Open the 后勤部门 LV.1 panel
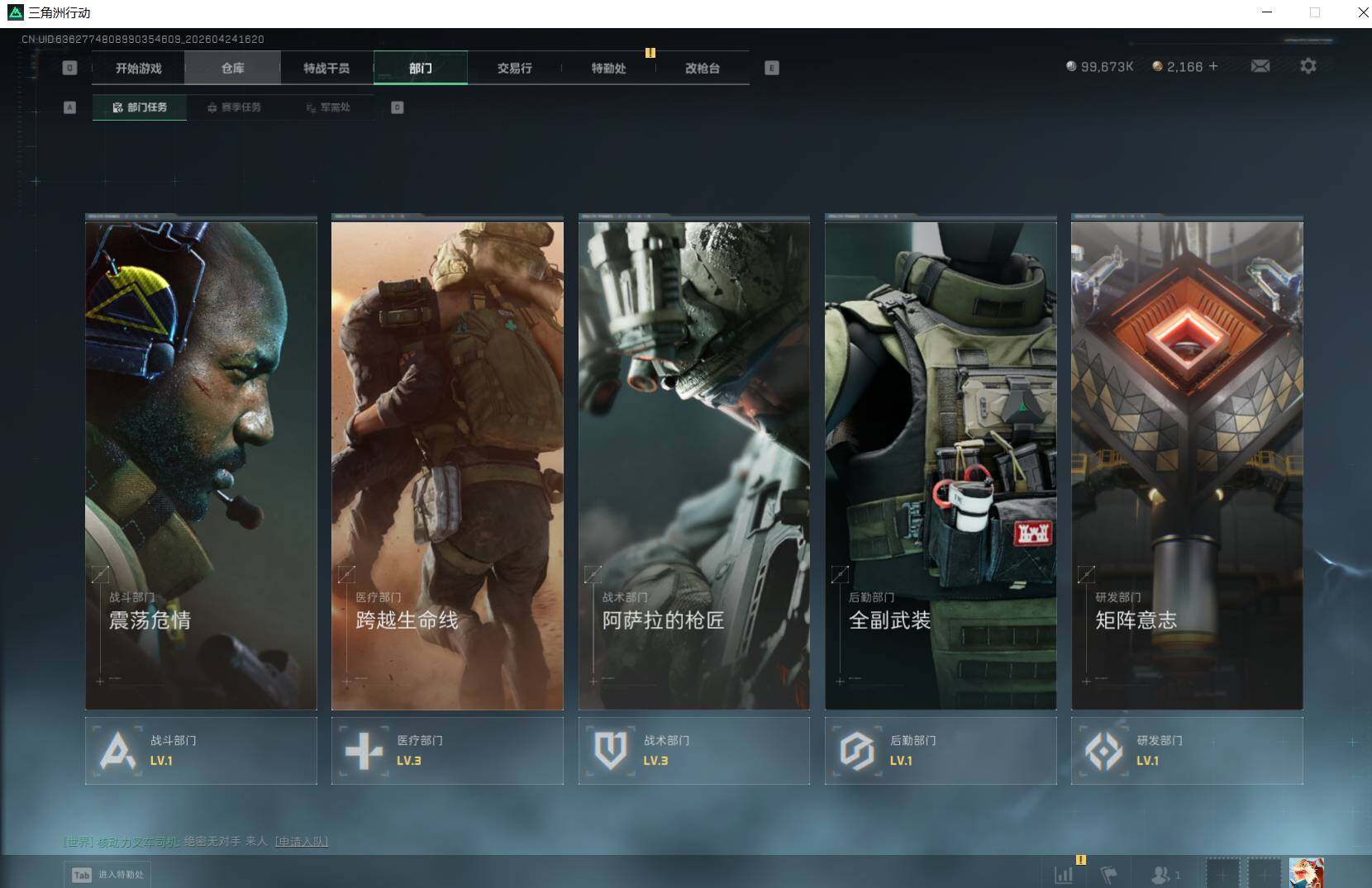This screenshot has height=888, width=1372. [x=941, y=751]
